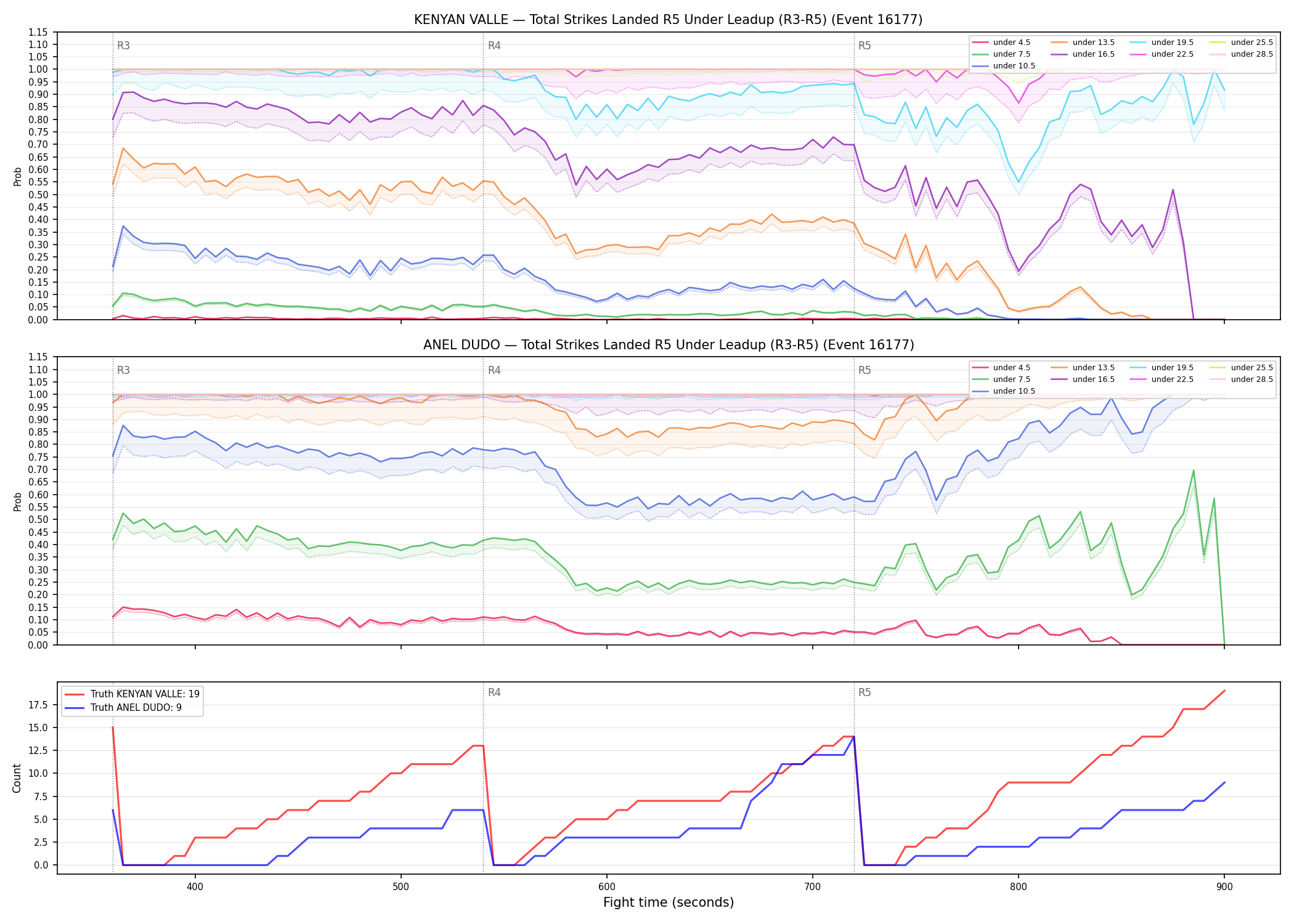Image resolution: width=1294 pixels, height=924 pixels.
Task: Click R3 round marker in Anel Dudo chart
Action: coord(123,370)
